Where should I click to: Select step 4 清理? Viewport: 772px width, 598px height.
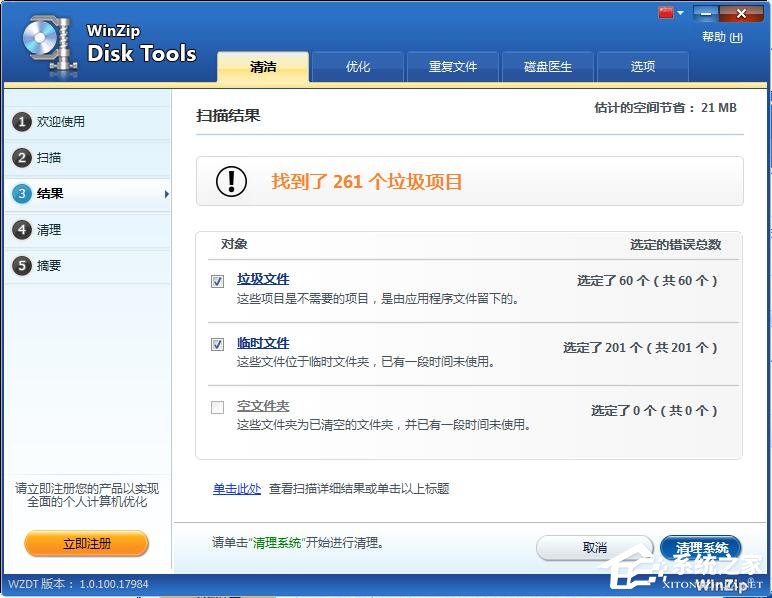(88, 230)
